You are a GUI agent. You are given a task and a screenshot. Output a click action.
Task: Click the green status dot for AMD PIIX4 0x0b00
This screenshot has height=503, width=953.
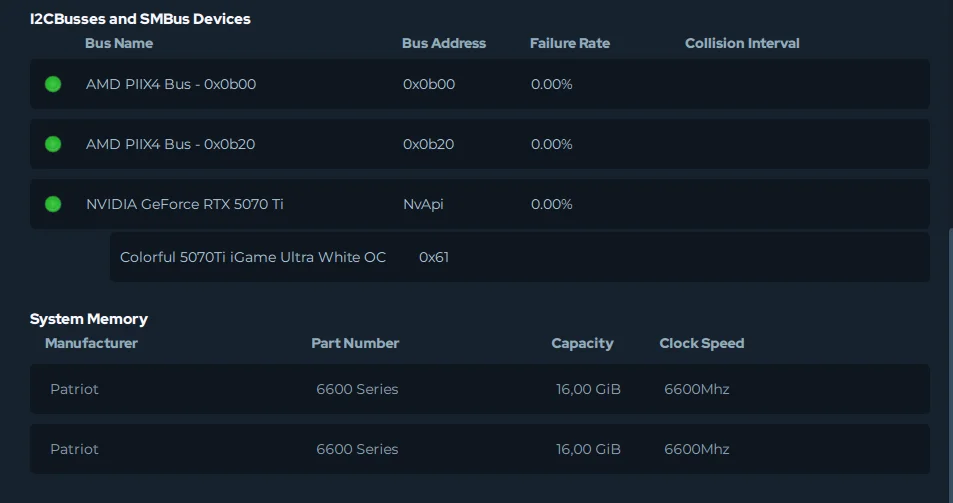click(53, 84)
